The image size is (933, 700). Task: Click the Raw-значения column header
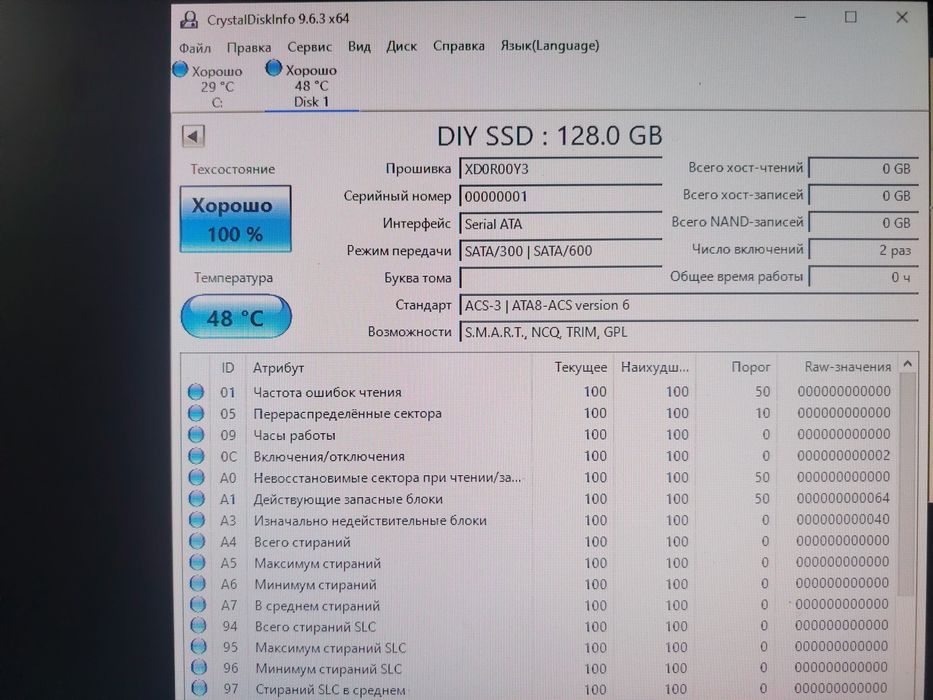pos(836,367)
